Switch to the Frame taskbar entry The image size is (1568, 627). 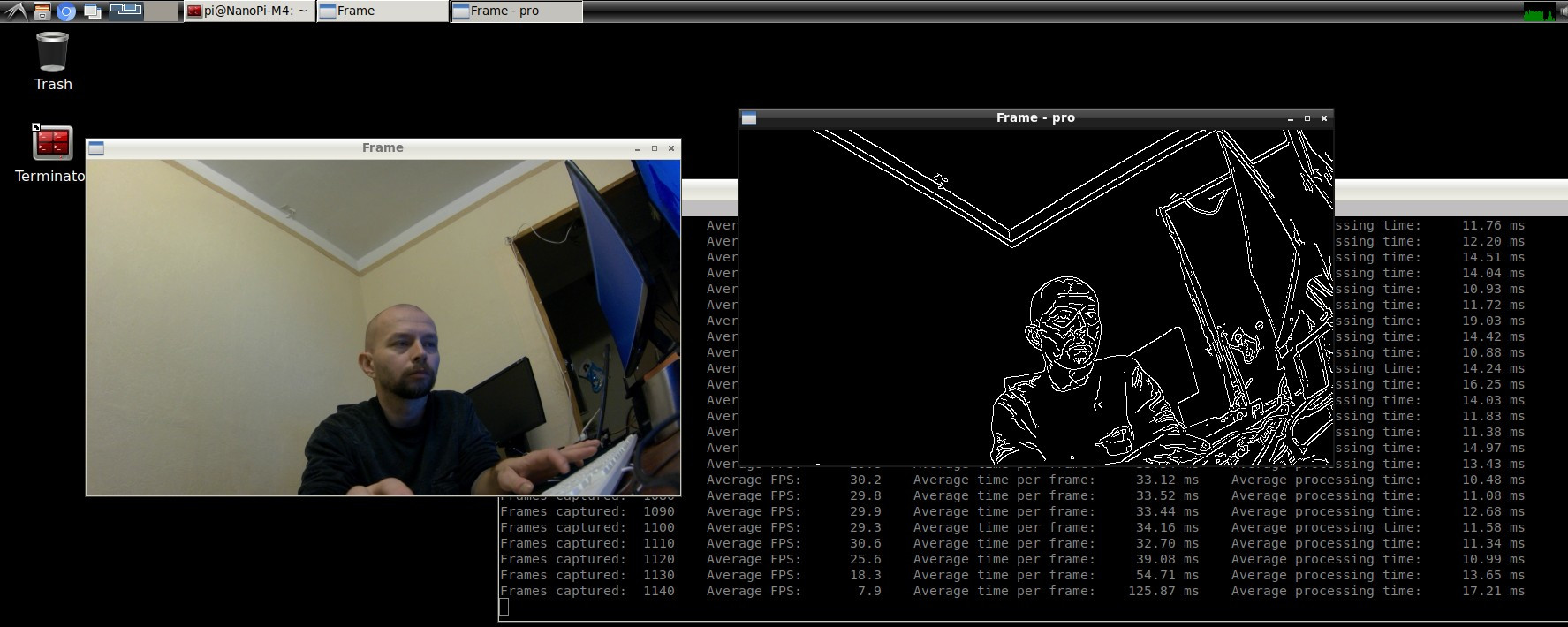point(382,11)
